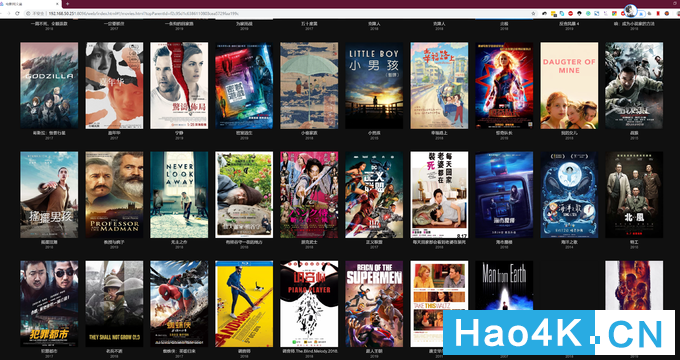Open the Piano Player movie poster
The height and width of the screenshot is (360, 680).
click(309, 304)
